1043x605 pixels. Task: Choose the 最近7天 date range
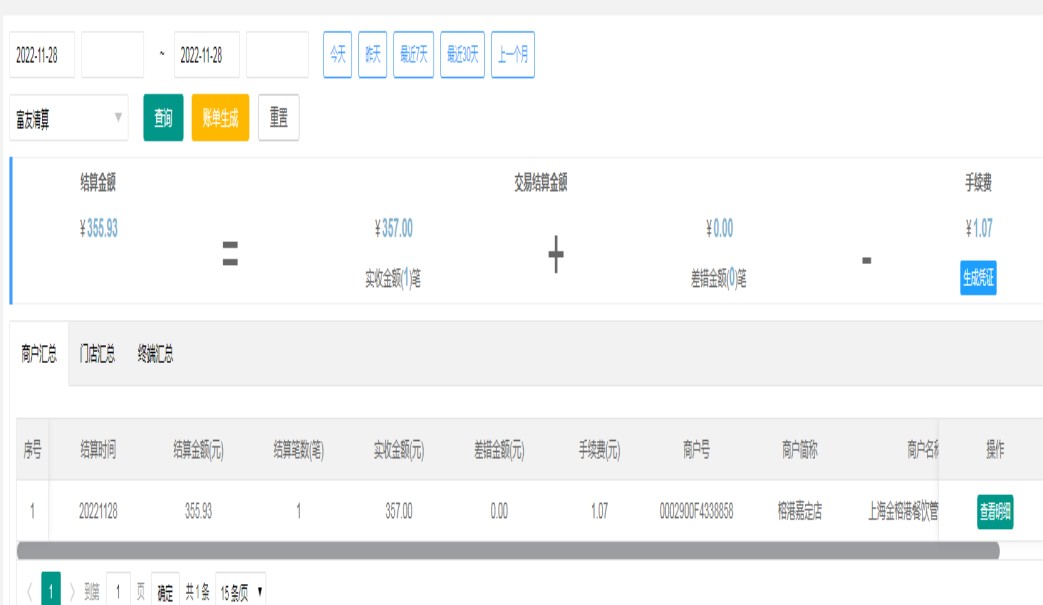point(413,55)
